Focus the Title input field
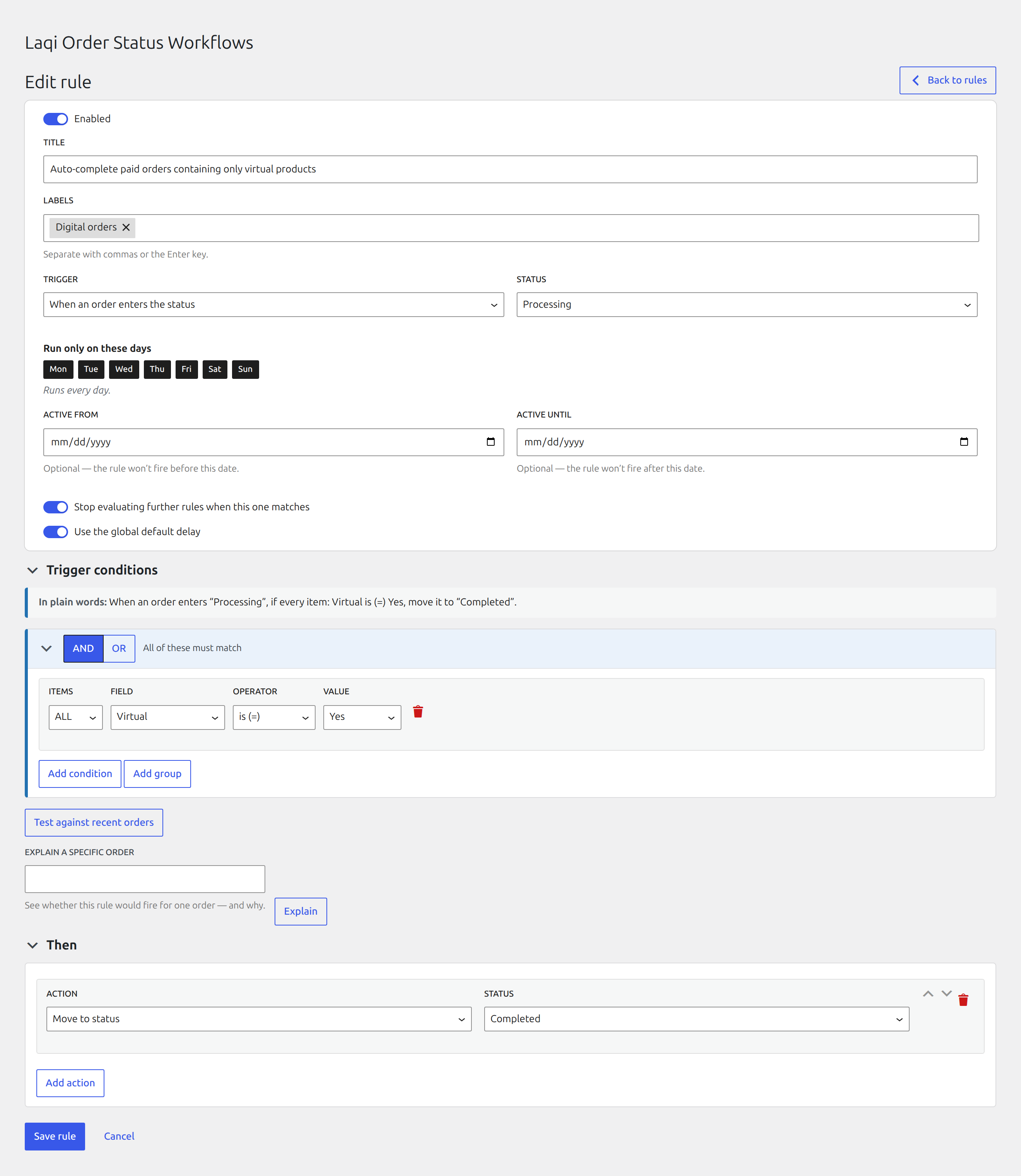 point(510,169)
